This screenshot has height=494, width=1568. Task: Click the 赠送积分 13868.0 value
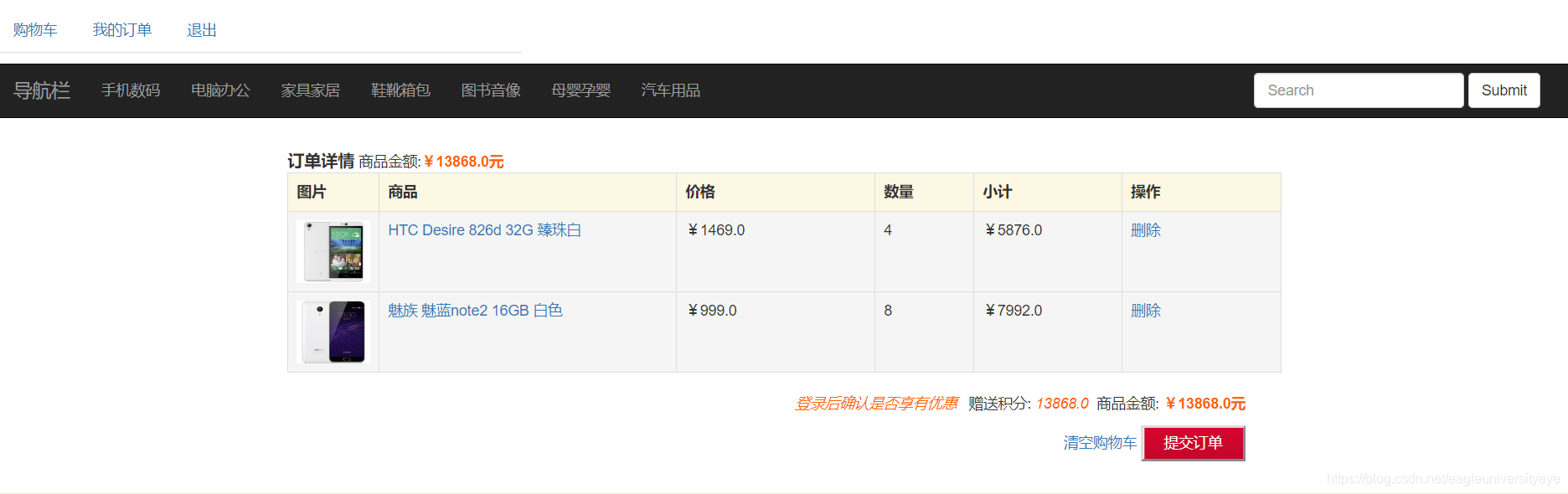1062,404
